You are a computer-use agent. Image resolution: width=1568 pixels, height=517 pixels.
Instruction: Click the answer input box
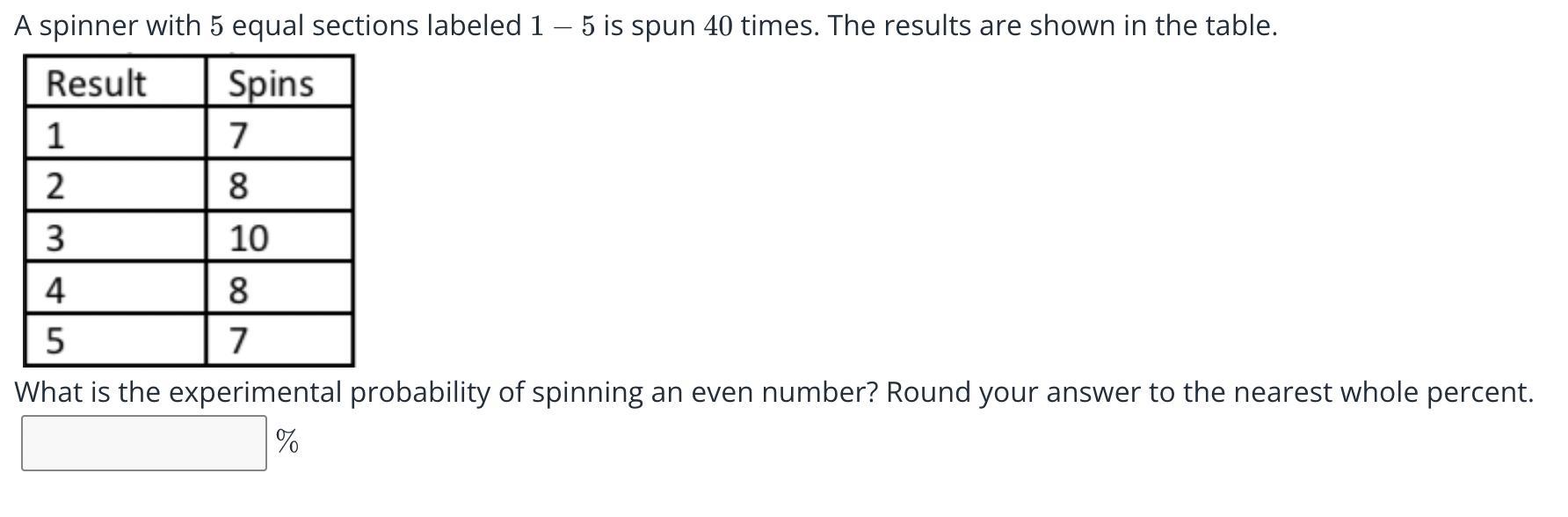coord(144,443)
